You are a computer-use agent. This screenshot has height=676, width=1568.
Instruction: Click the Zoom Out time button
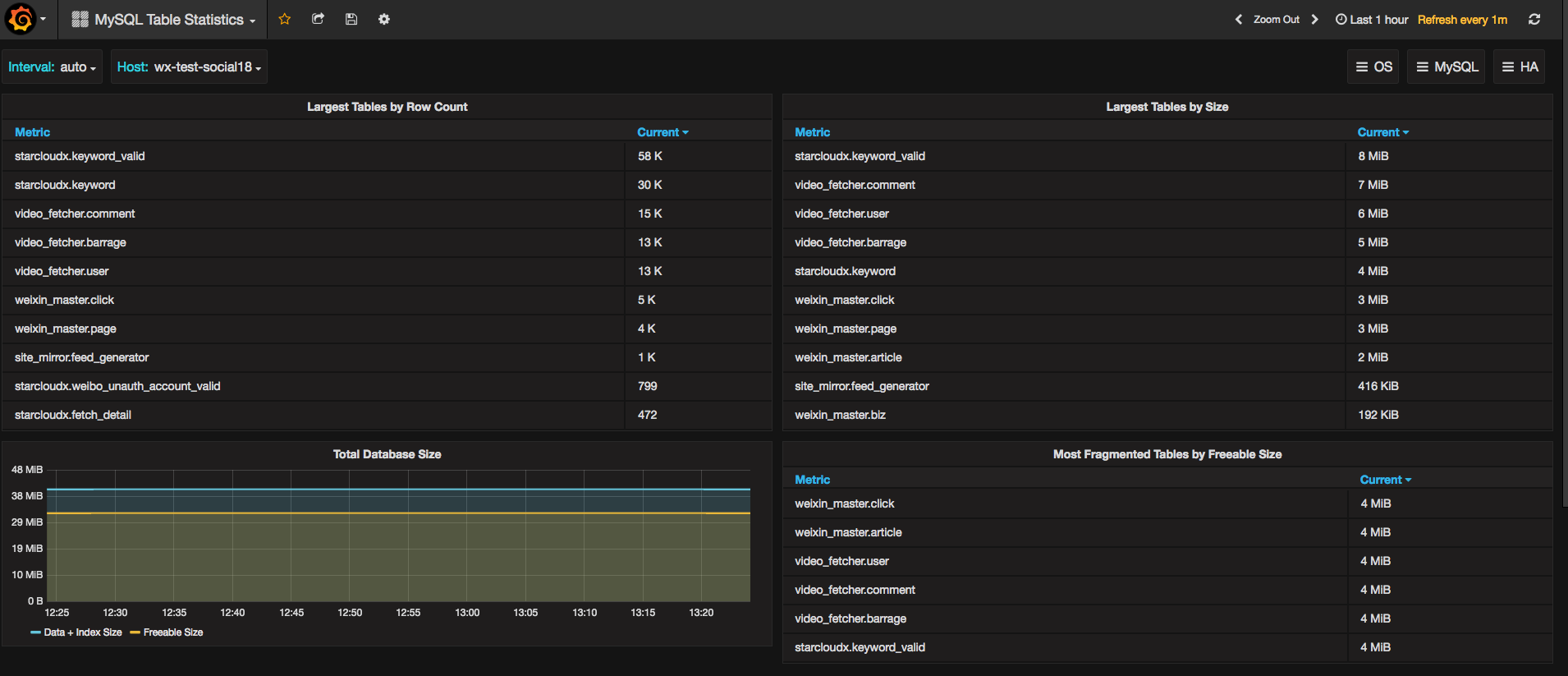(x=1277, y=20)
